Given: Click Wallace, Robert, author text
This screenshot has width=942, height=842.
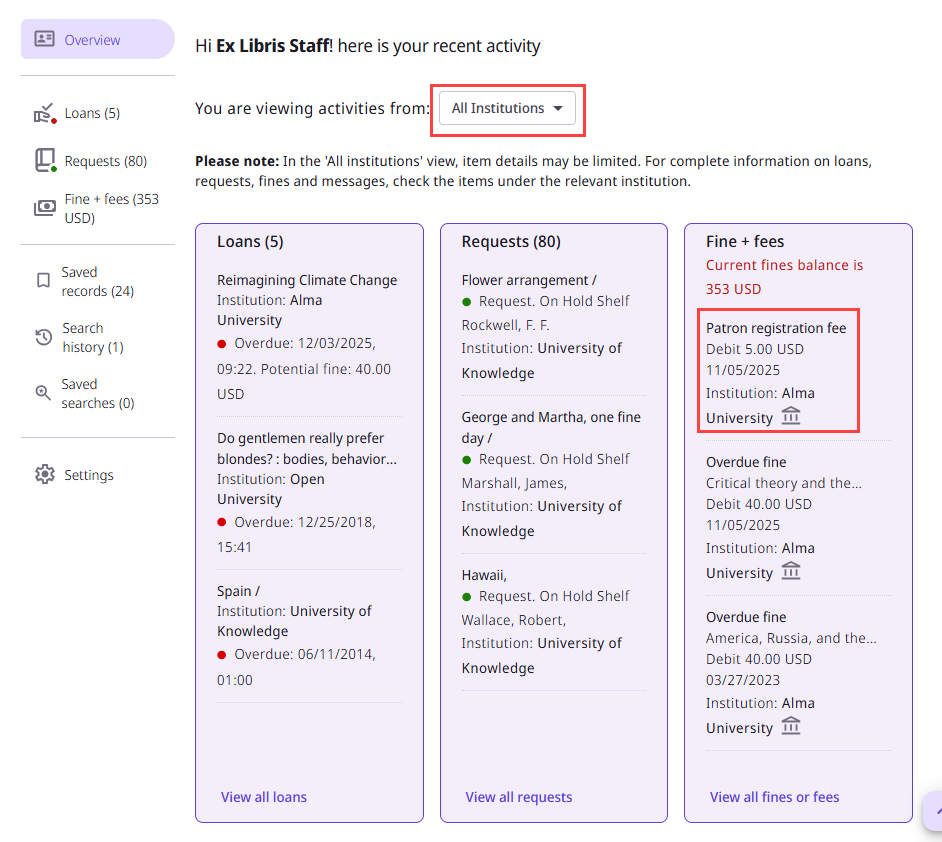Looking at the screenshot, I should pos(514,620).
